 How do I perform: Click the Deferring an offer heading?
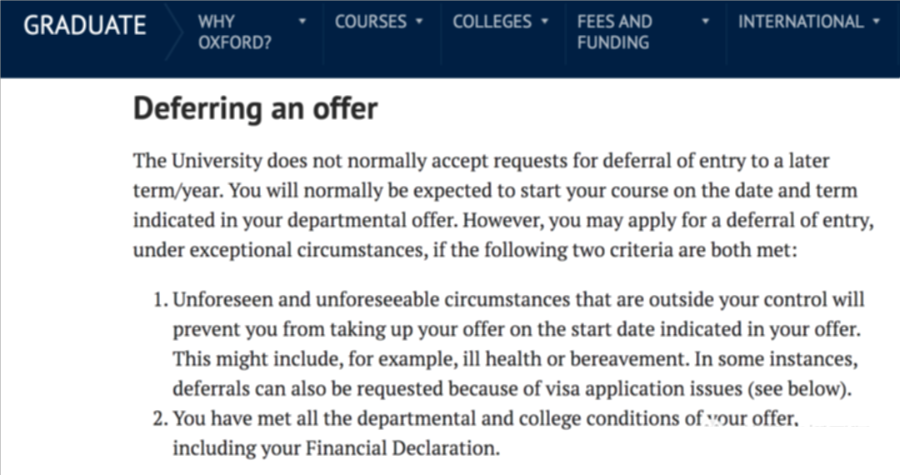pos(255,108)
